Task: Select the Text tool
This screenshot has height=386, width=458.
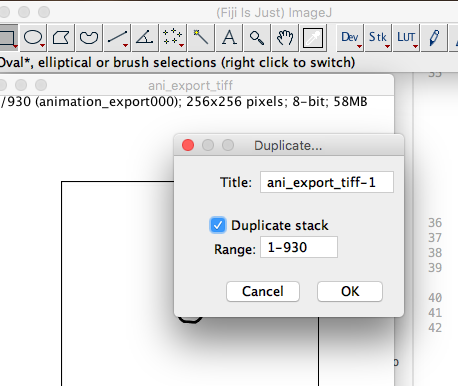Action: click(x=229, y=37)
